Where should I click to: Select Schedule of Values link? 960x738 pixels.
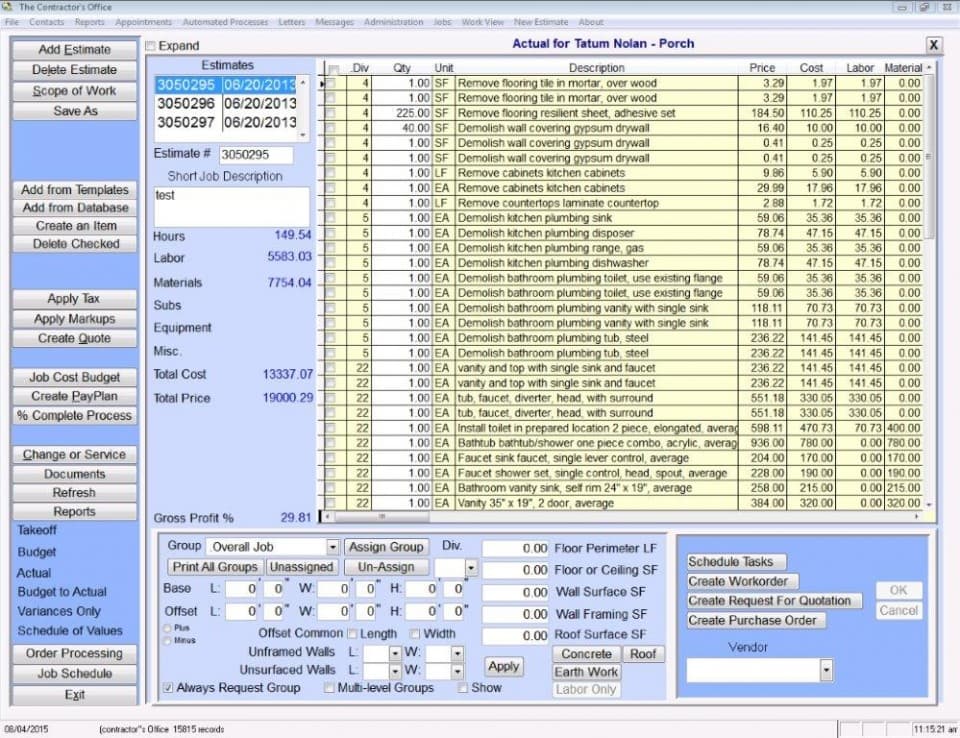point(70,631)
